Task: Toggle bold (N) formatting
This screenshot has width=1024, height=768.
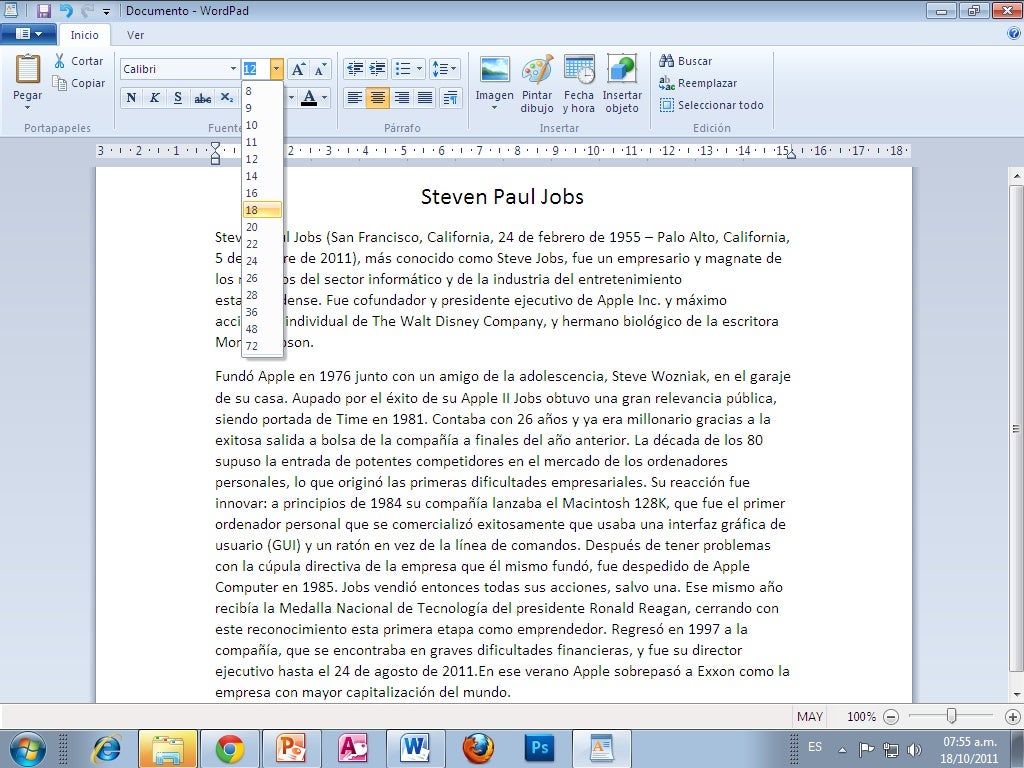Action: click(x=131, y=98)
